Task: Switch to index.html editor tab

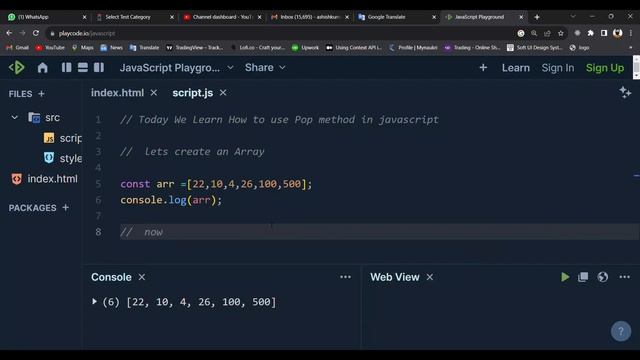Action: 117,93
